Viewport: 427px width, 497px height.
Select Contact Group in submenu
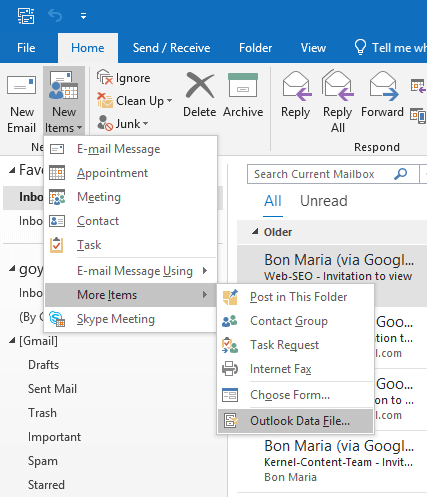click(x=295, y=321)
